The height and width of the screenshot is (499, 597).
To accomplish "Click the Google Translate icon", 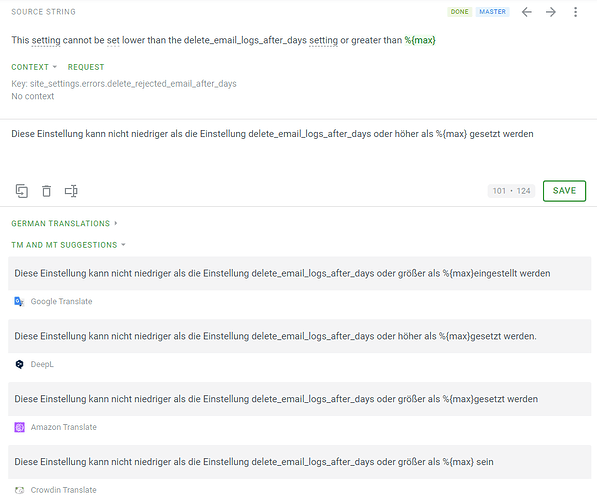I will coord(19,301).
